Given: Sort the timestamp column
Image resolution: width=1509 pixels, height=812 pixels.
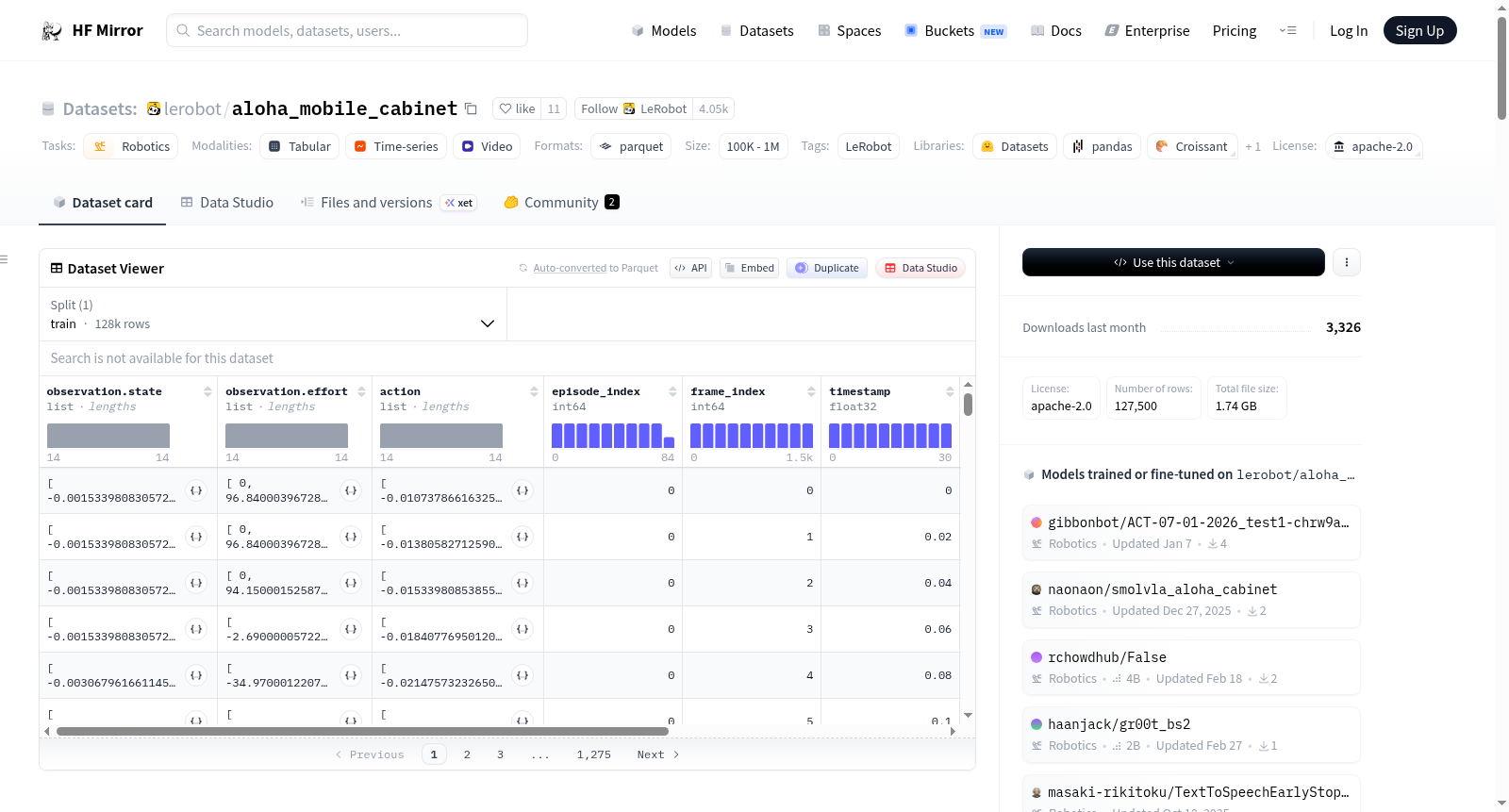Looking at the screenshot, I should [950, 391].
